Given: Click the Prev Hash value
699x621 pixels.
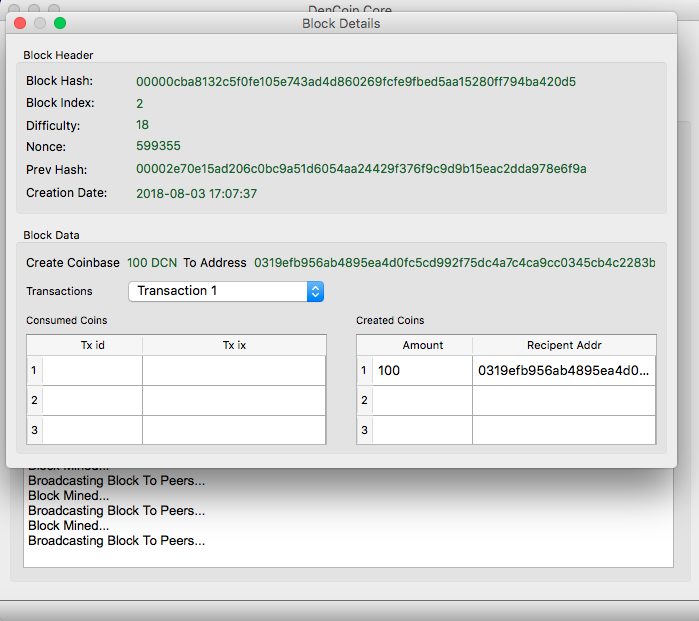Looking at the screenshot, I should pos(361,169).
